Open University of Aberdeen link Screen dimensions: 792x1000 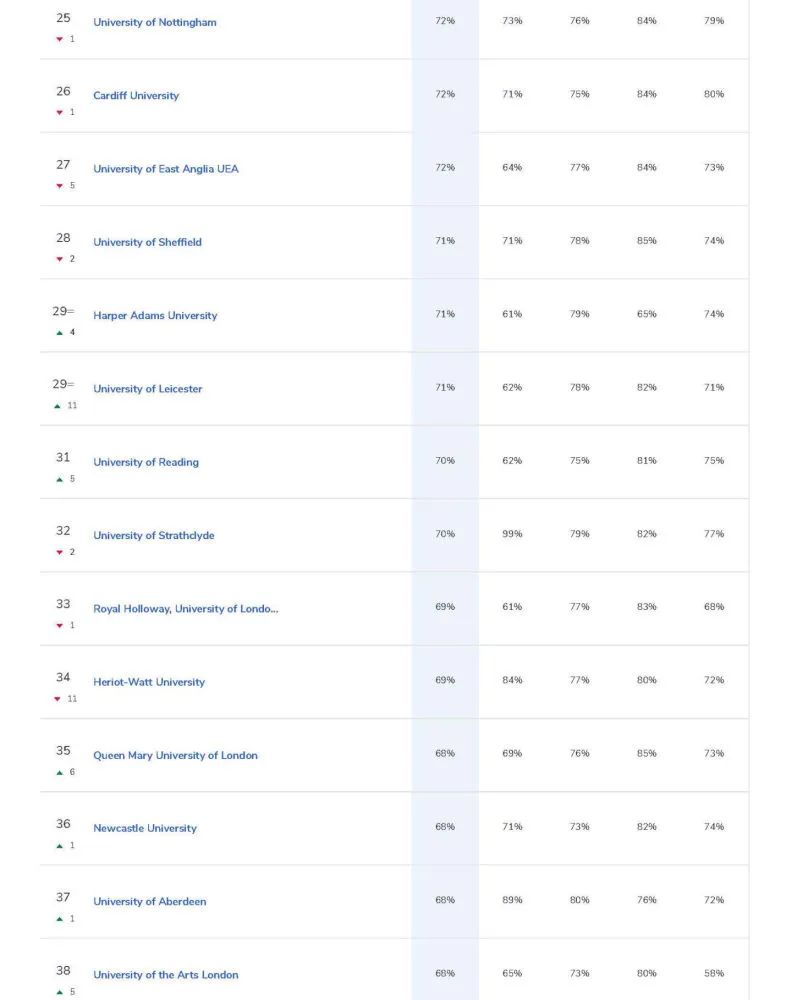point(150,902)
